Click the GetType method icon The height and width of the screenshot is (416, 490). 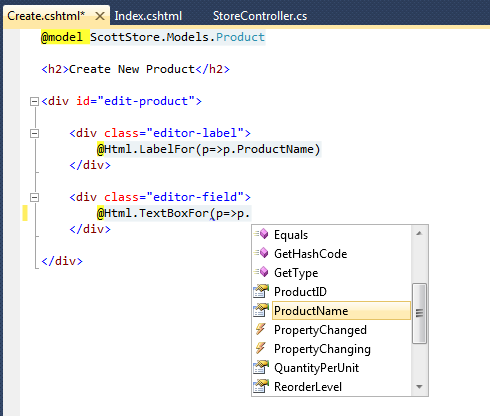pos(261,272)
